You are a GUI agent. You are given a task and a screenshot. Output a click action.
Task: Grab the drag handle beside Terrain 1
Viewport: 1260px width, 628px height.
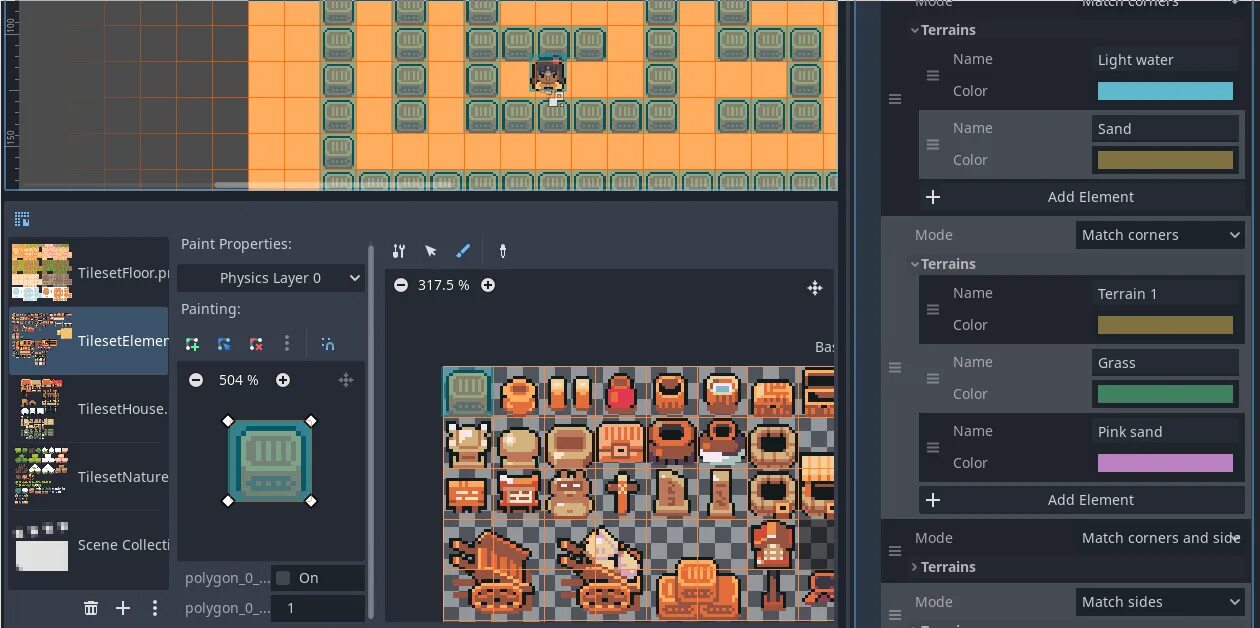coord(933,310)
